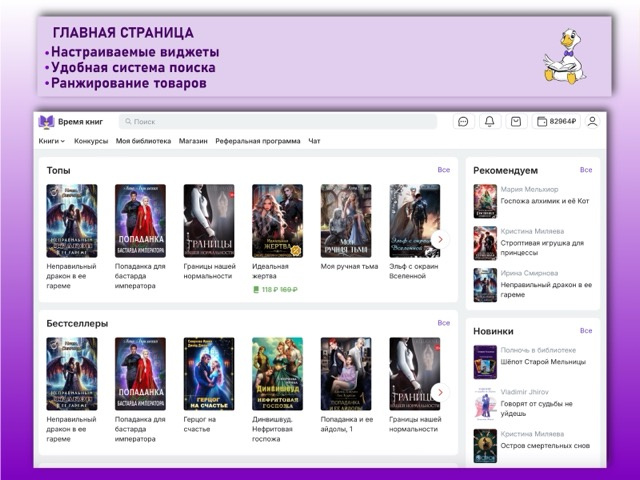
Task: Expand the Книги dropdown menu
Action: [51, 141]
